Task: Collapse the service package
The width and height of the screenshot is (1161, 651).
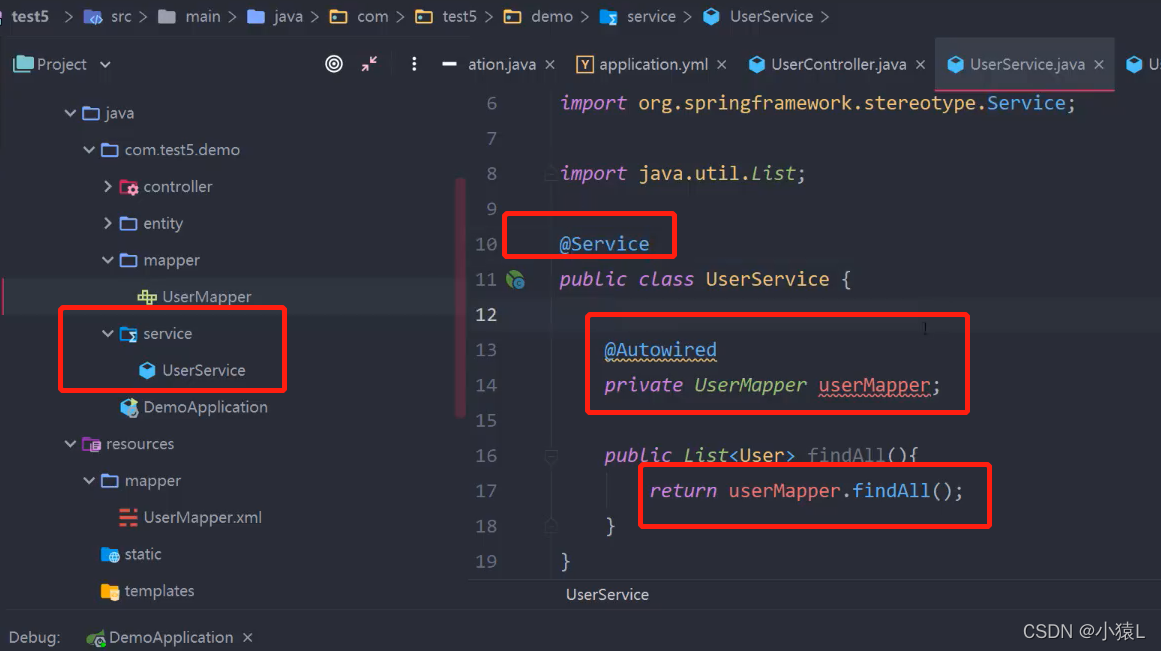Action: pos(107,333)
